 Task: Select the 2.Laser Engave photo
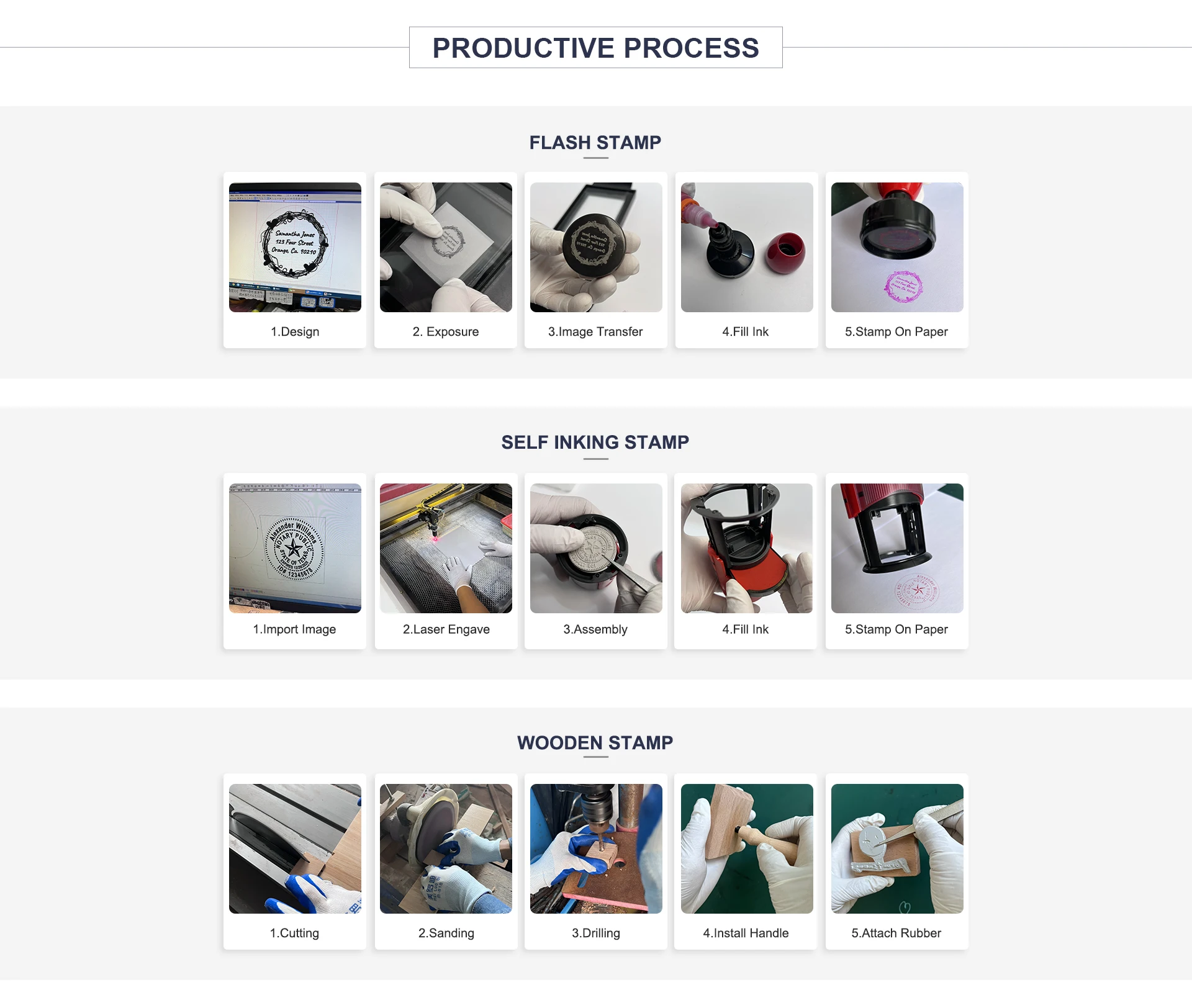[446, 548]
